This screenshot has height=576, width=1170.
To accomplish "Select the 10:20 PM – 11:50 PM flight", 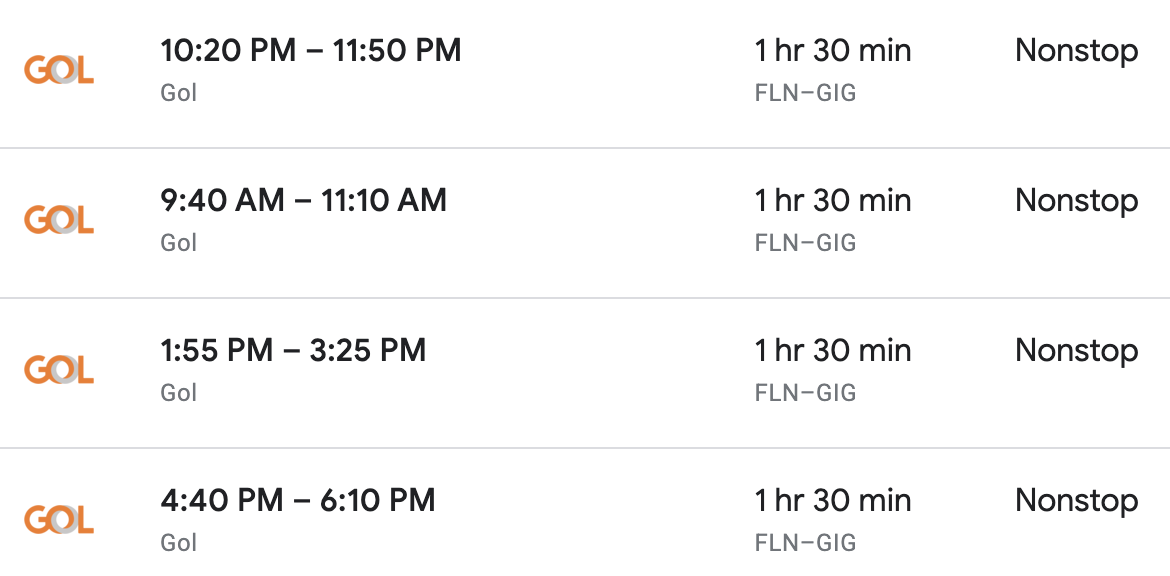I will point(310,50).
